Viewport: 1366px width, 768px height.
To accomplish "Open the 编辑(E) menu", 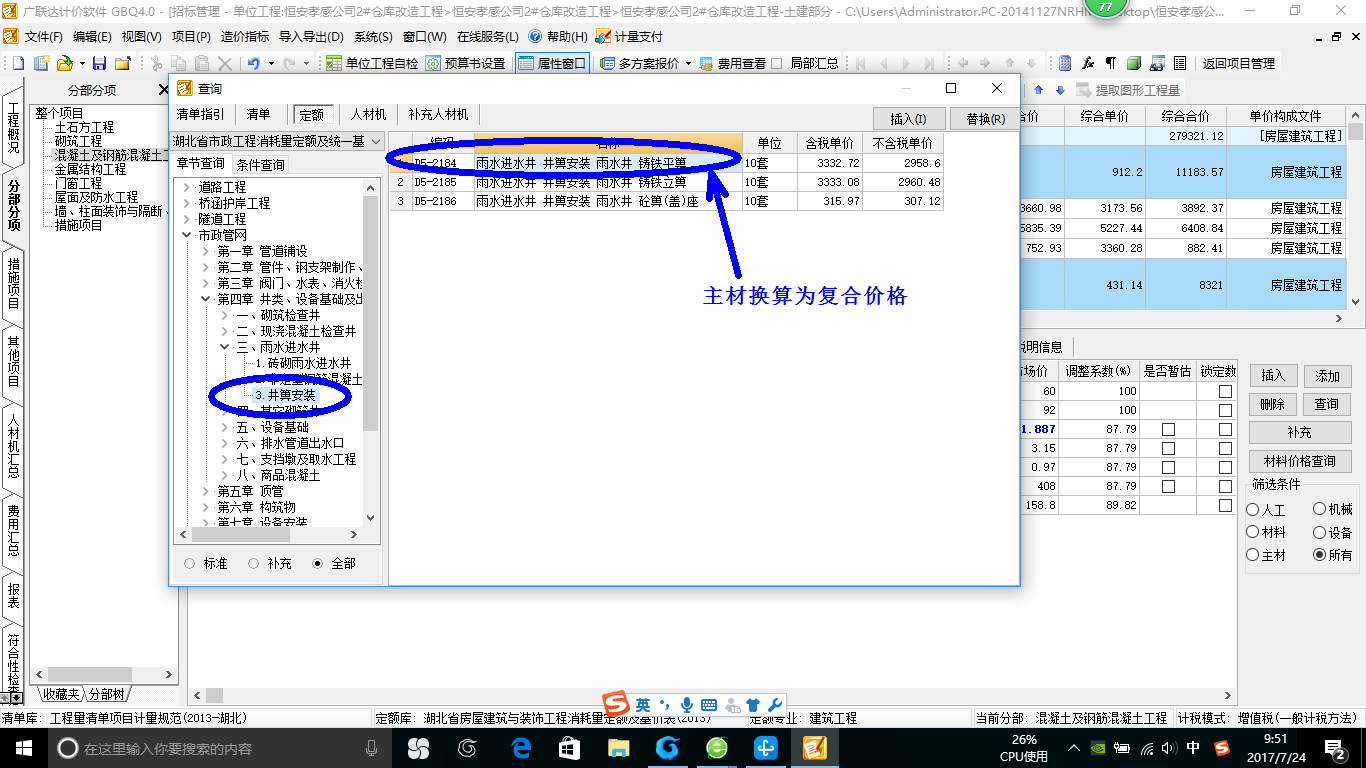I will click(x=92, y=36).
